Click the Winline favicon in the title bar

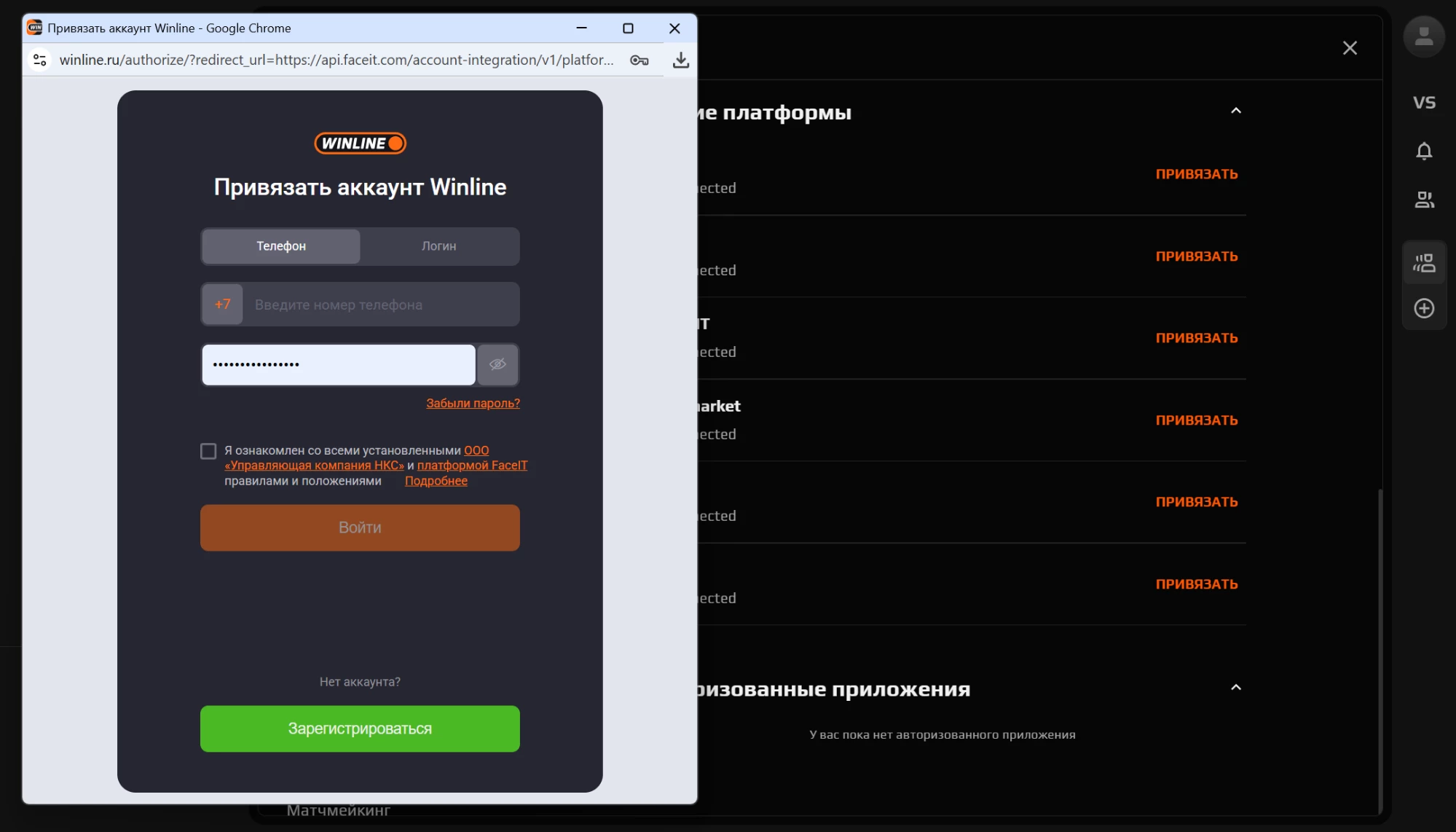[x=34, y=28]
